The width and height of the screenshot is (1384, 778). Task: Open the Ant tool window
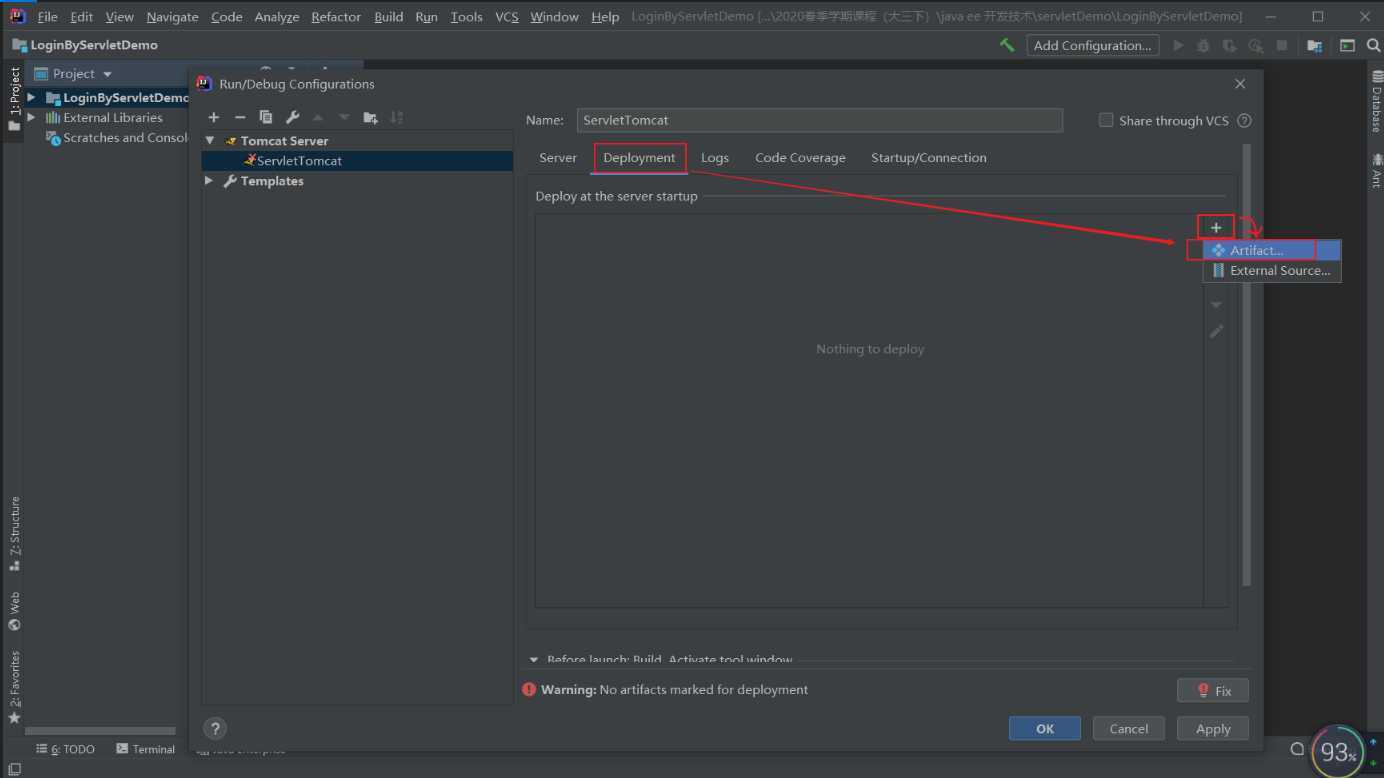click(1377, 170)
